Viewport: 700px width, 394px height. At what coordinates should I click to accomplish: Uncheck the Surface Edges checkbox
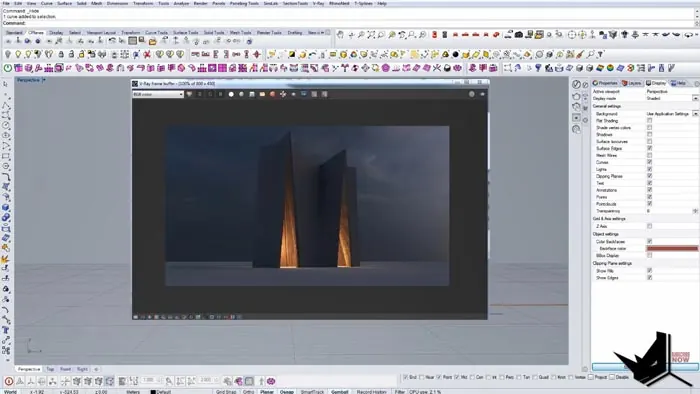650,148
